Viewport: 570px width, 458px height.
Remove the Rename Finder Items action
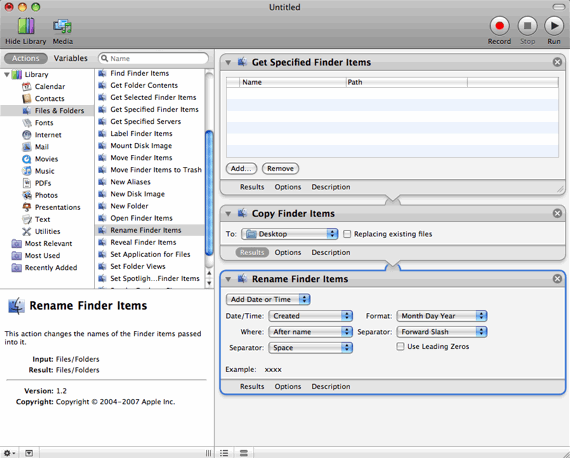557,279
